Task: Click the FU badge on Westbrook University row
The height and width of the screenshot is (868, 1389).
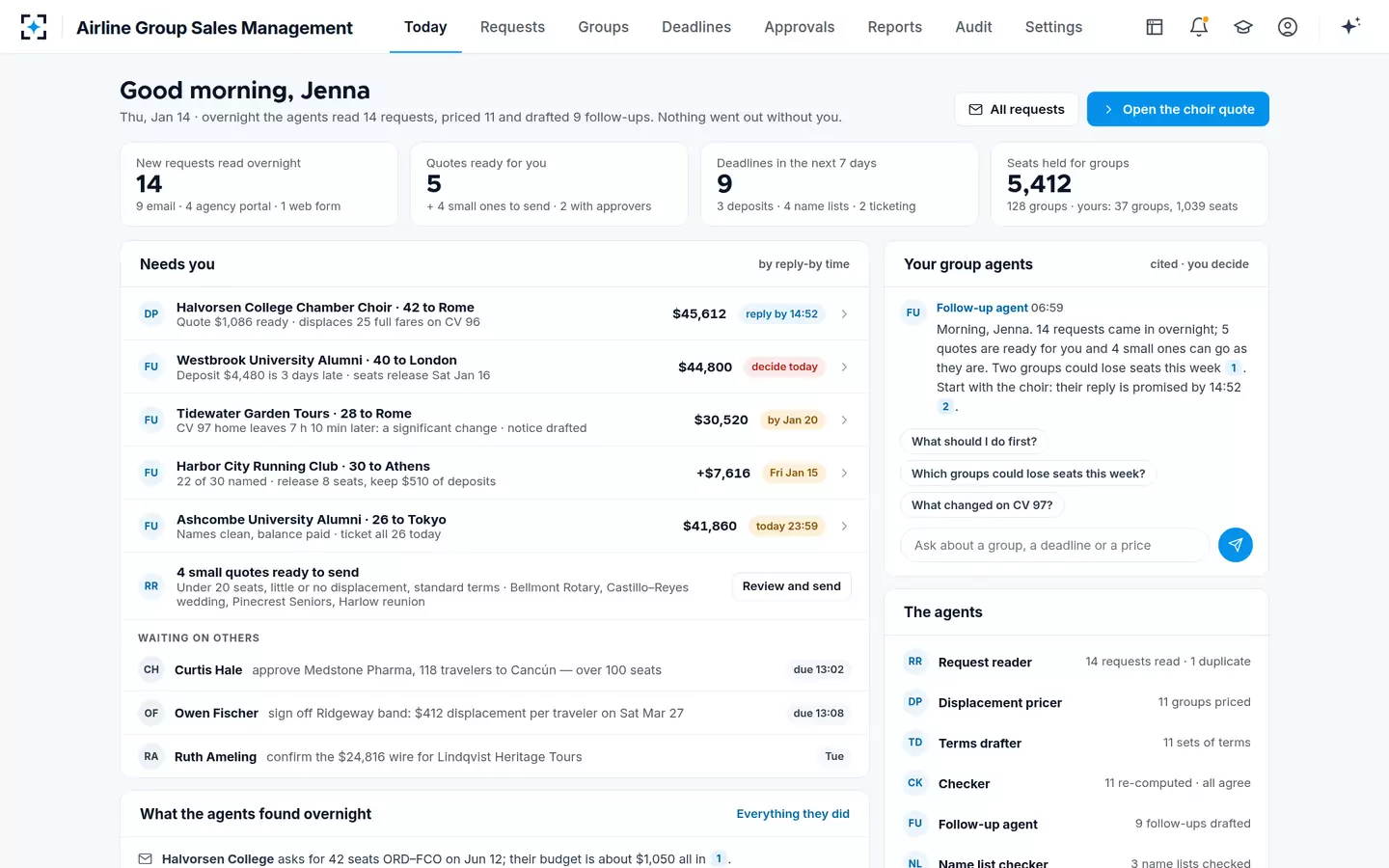Action: point(151,366)
